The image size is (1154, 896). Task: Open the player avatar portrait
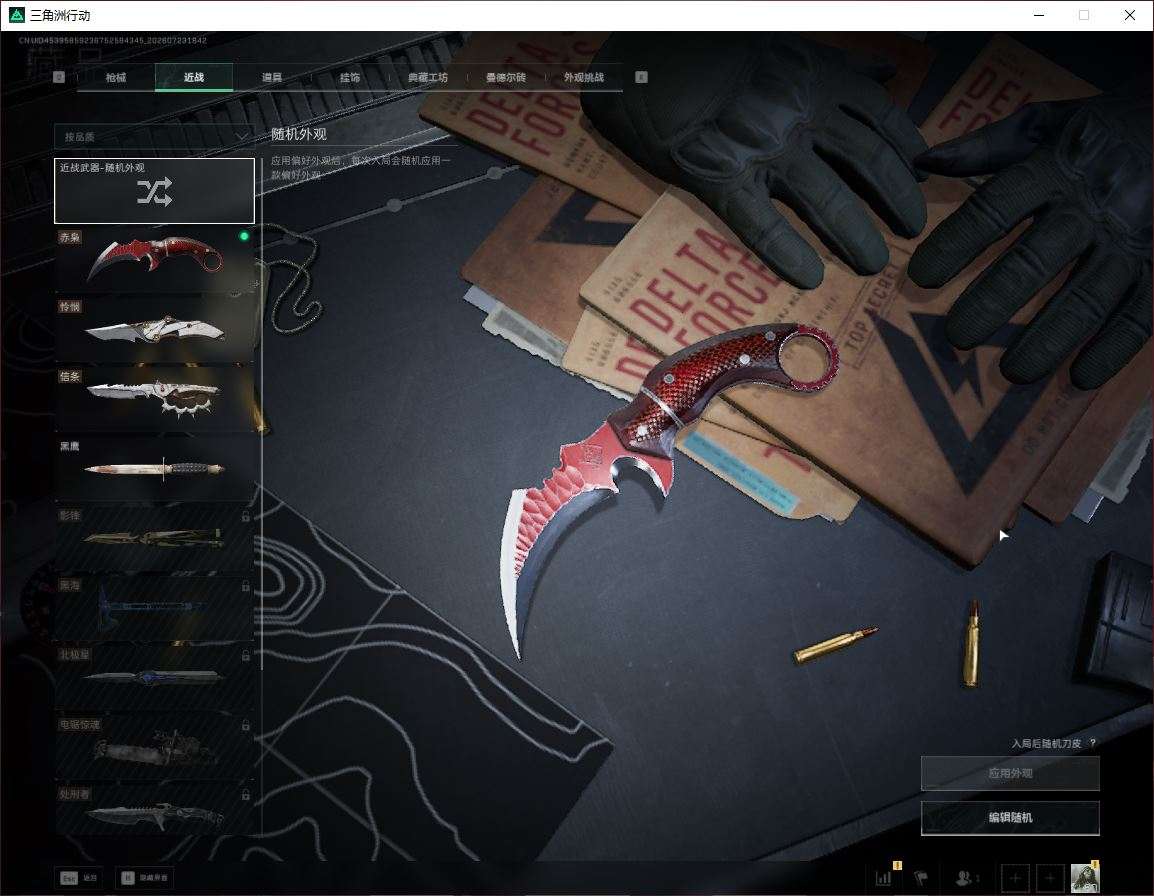pos(1085,877)
